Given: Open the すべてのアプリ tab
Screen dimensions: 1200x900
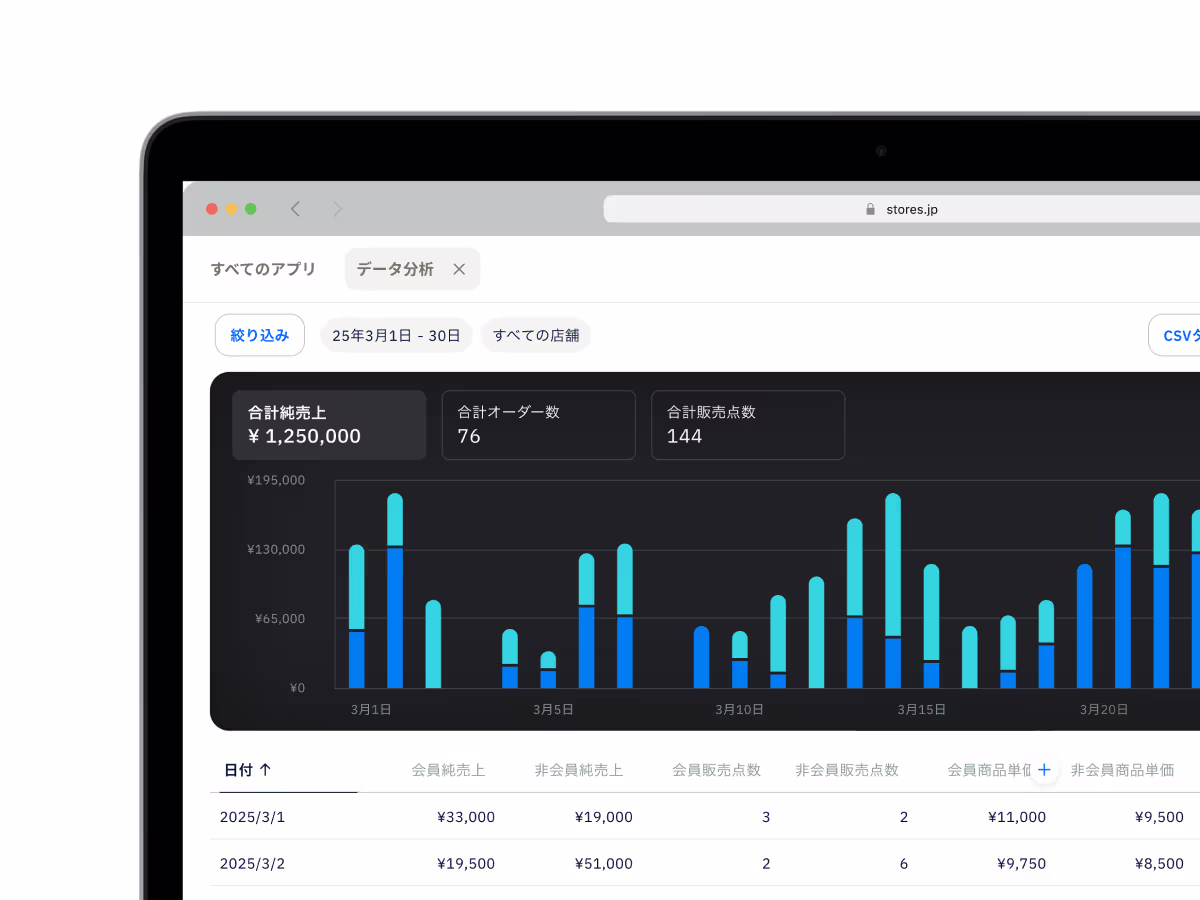Looking at the screenshot, I should pyautogui.click(x=263, y=269).
